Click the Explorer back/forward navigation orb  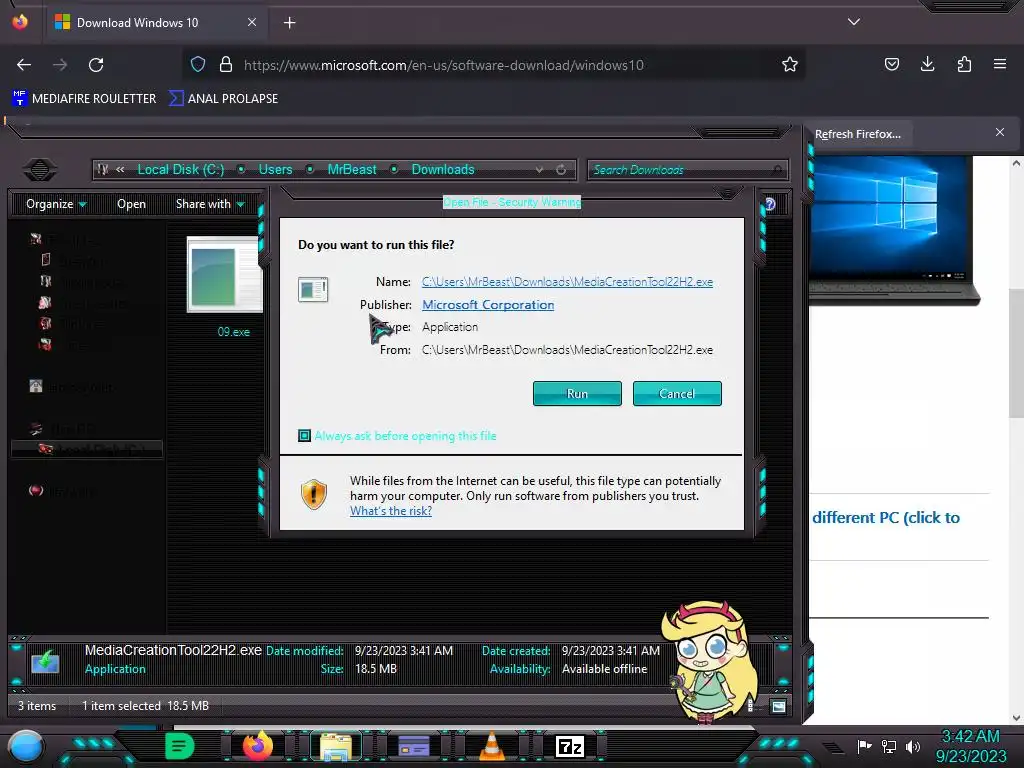click(40, 170)
